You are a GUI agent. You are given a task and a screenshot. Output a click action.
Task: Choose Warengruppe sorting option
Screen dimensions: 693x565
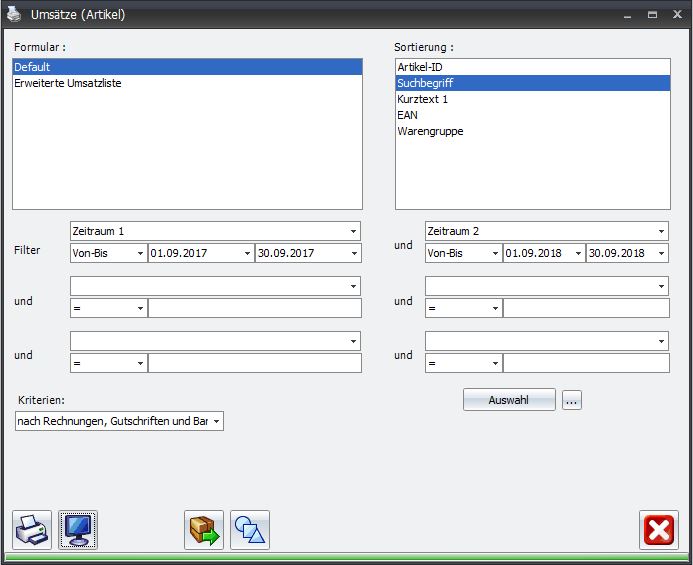(430, 131)
